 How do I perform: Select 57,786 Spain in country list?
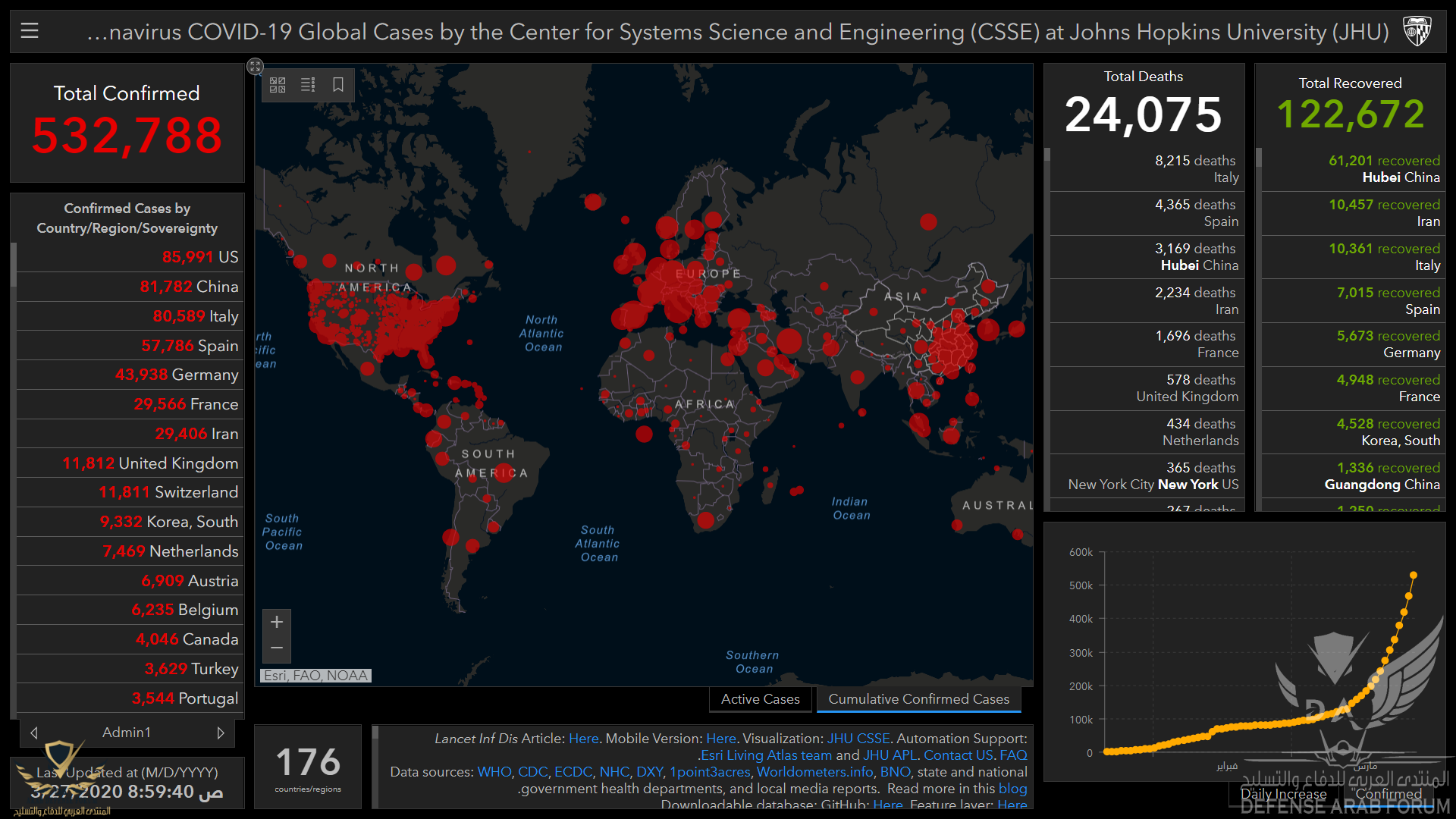pos(130,346)
